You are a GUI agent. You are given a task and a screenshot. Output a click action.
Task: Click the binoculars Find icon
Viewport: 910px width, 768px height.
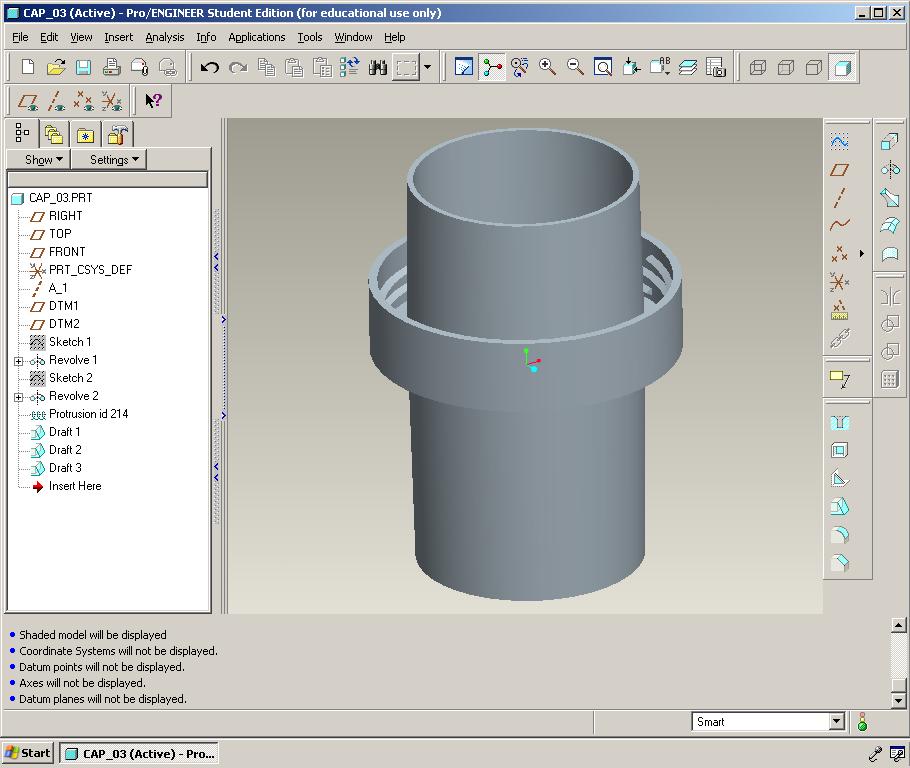(x=377, y=68)
